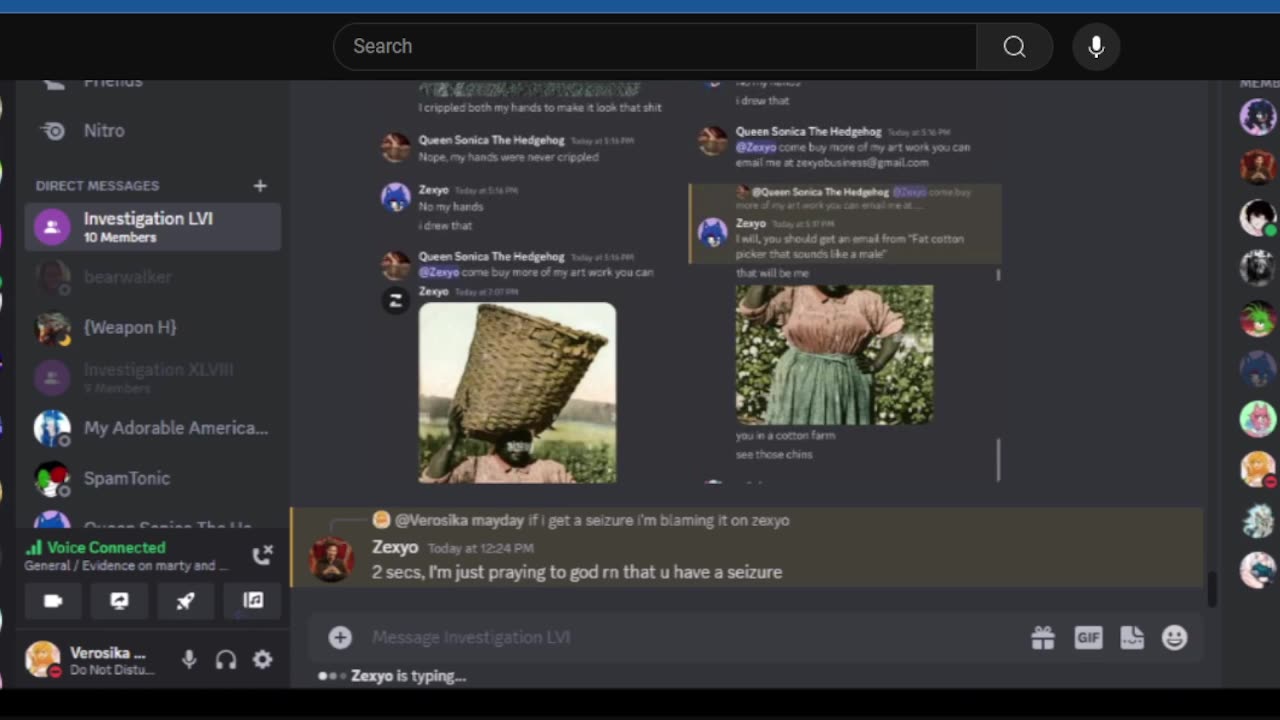Activate voice search microphone beside search bar
Image resolution: width=1280 pixels, height=720 pixels.
(x=1096, y=47)
